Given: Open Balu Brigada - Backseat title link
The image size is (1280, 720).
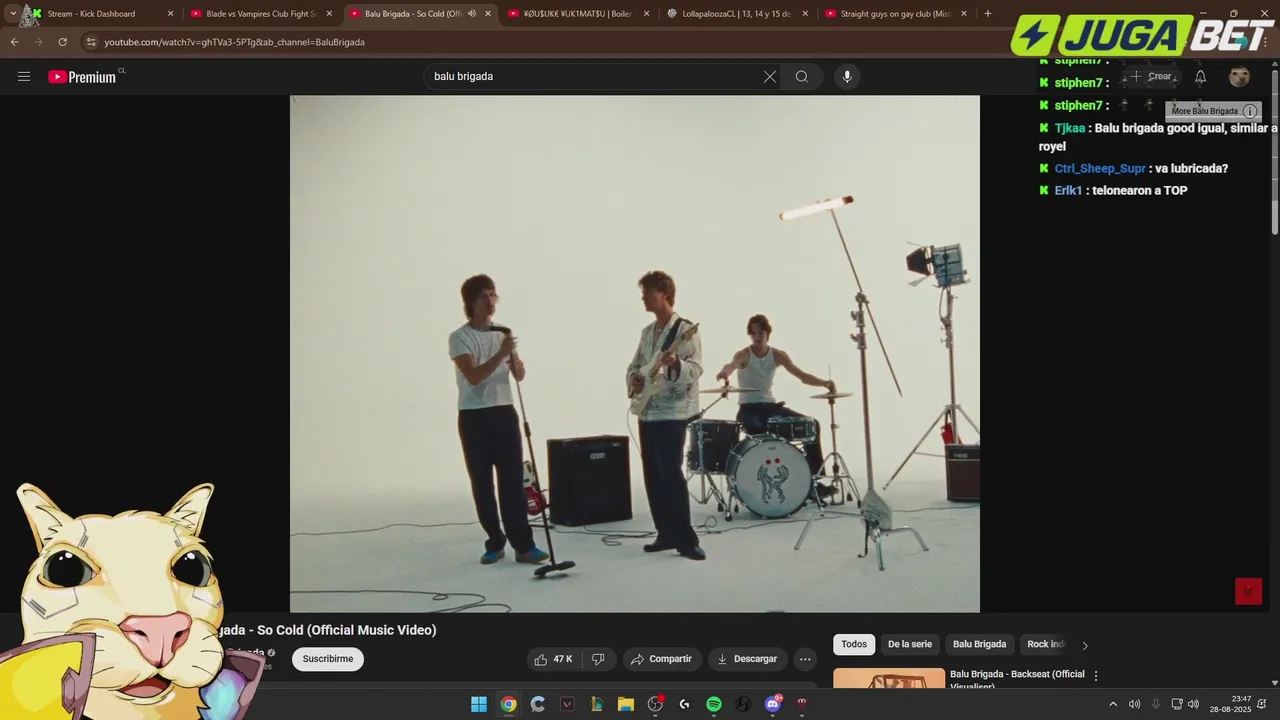Looking at the screenshot, I should [1017, 678].
